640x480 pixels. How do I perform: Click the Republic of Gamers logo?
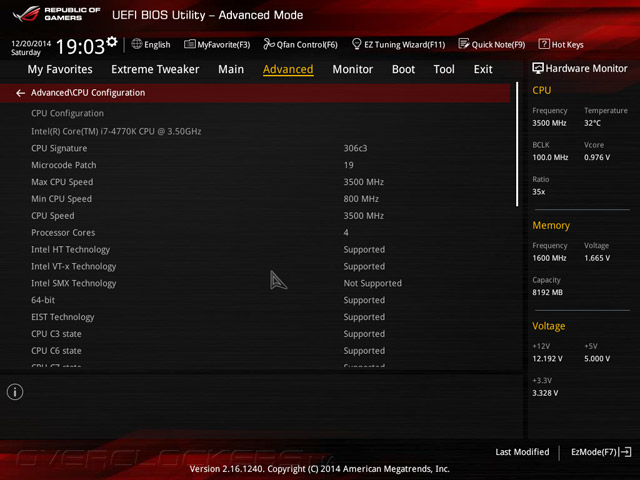[x=56, y=13]
